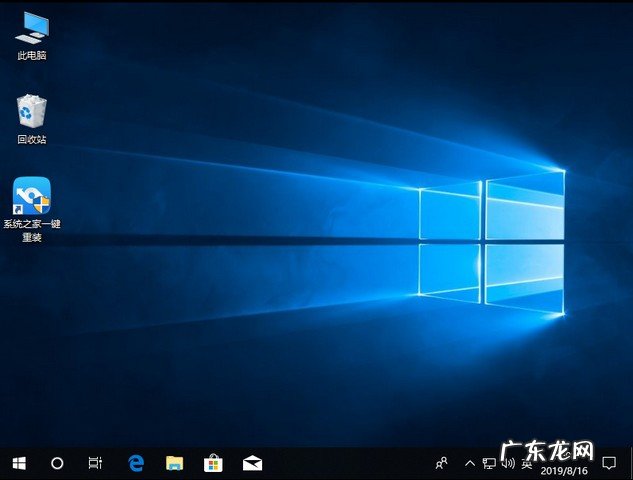Toggle the 英 input method indicator

(527, 463)
